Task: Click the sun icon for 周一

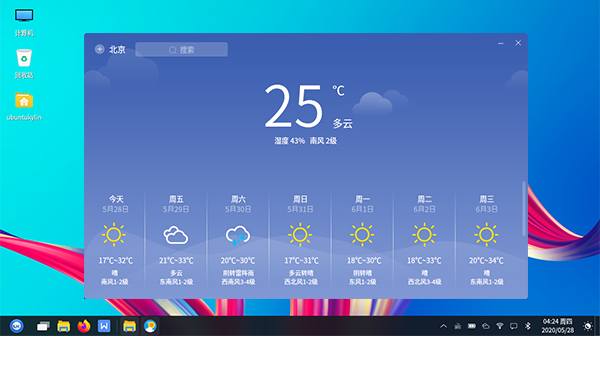Action: (x=362, y=234)
